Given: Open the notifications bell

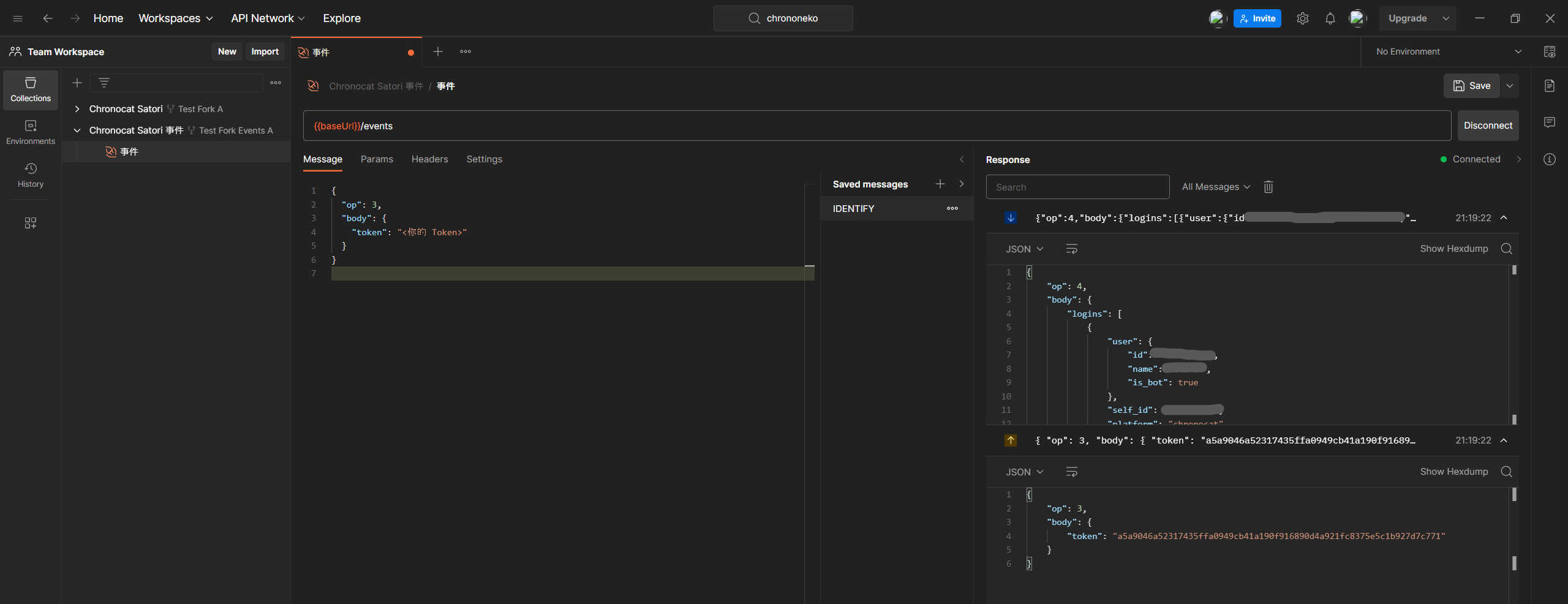Looking at the screenshot, I should 1330,18.
